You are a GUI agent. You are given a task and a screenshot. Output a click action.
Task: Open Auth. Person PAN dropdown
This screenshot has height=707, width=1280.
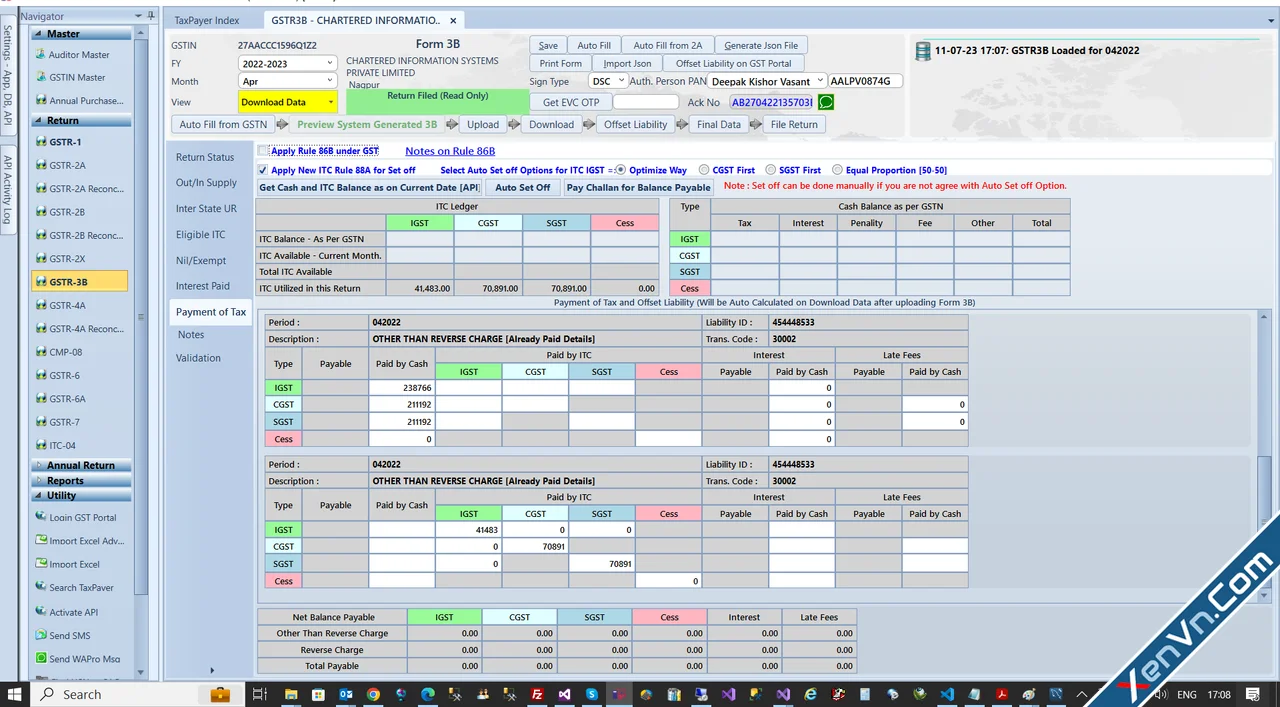767,81
